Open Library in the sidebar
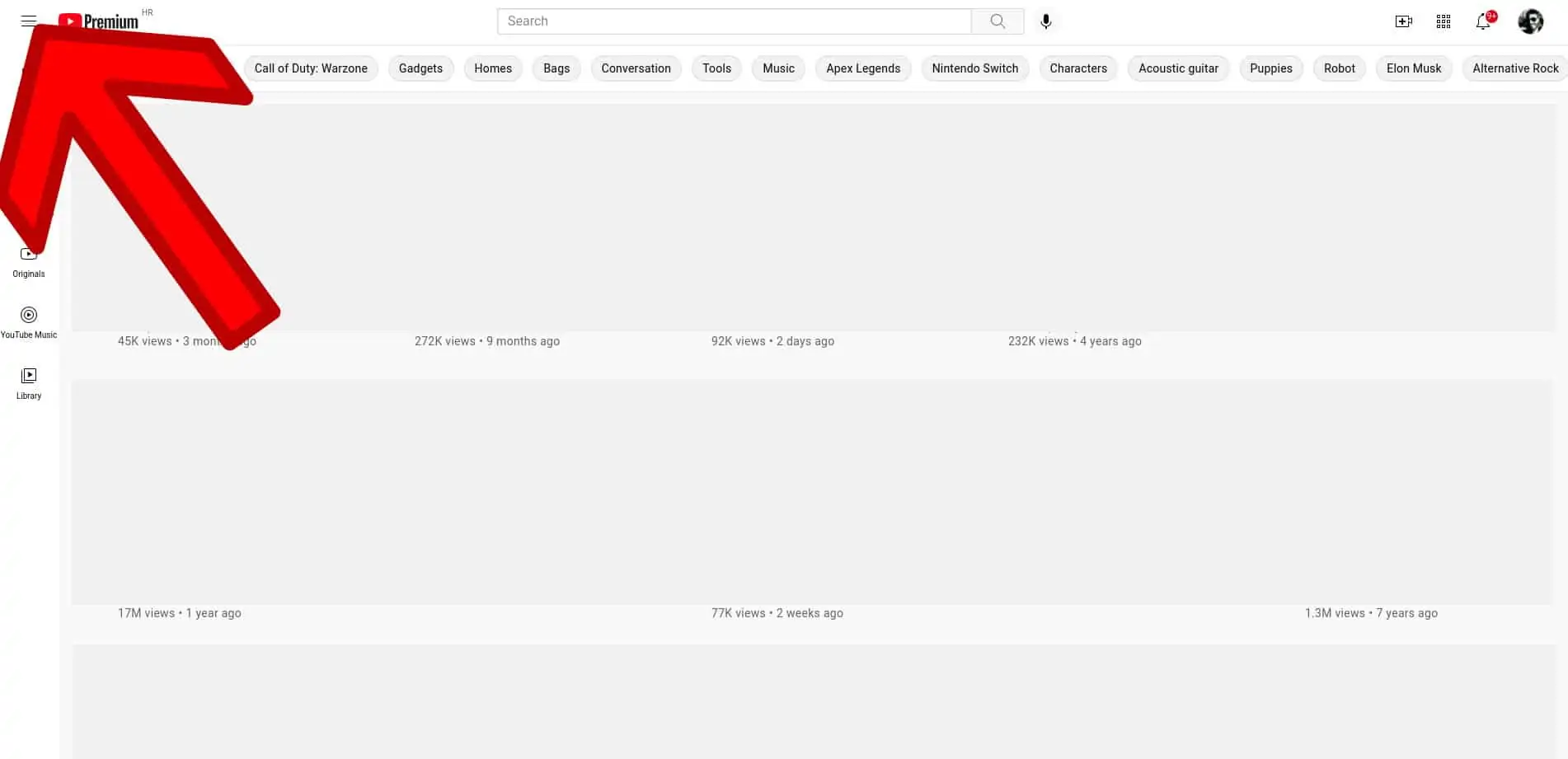The height and width of the screenshot is (759, 1568). (29, 383)
